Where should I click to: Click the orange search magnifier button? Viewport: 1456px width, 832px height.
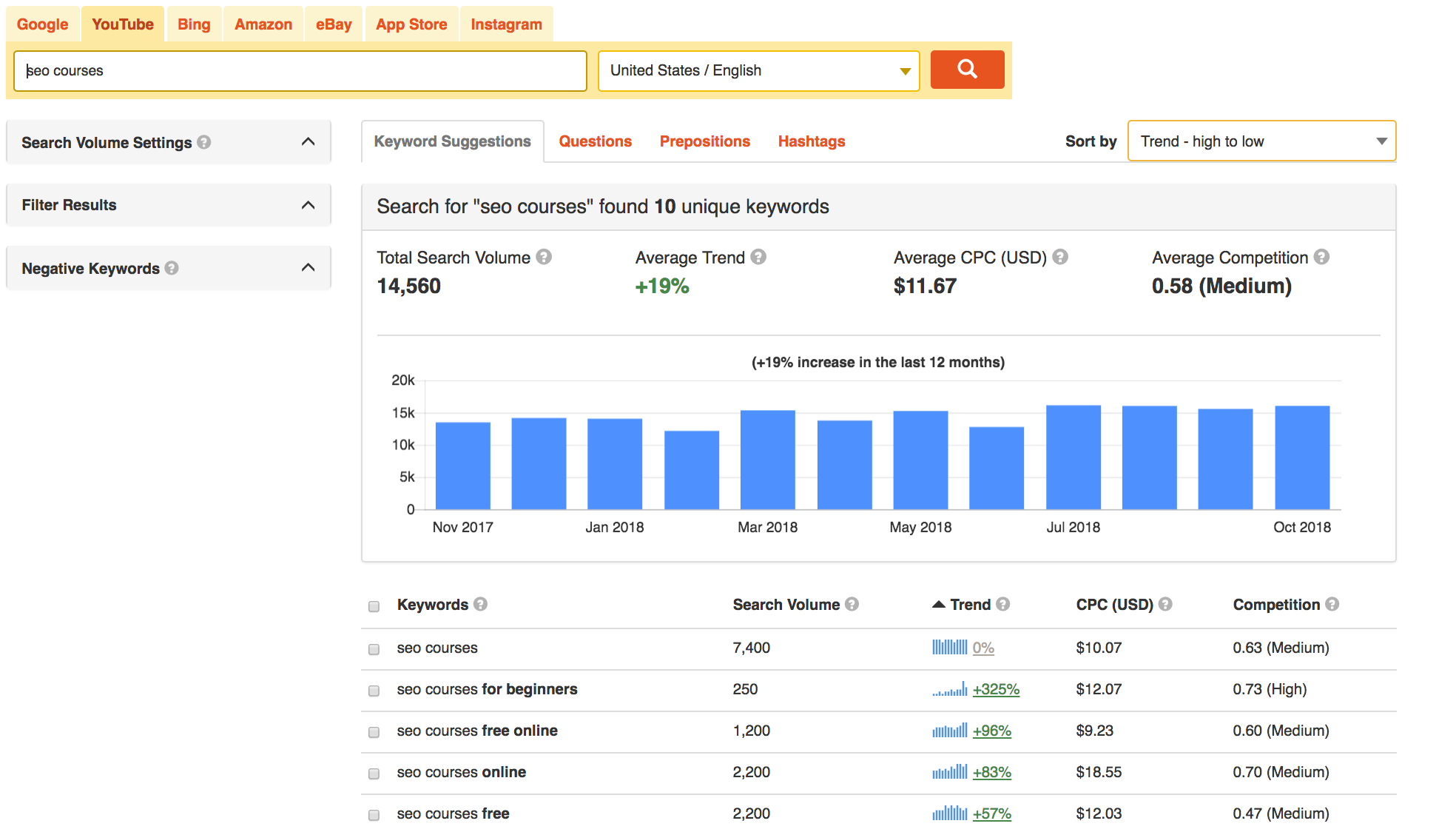point(966,70)
